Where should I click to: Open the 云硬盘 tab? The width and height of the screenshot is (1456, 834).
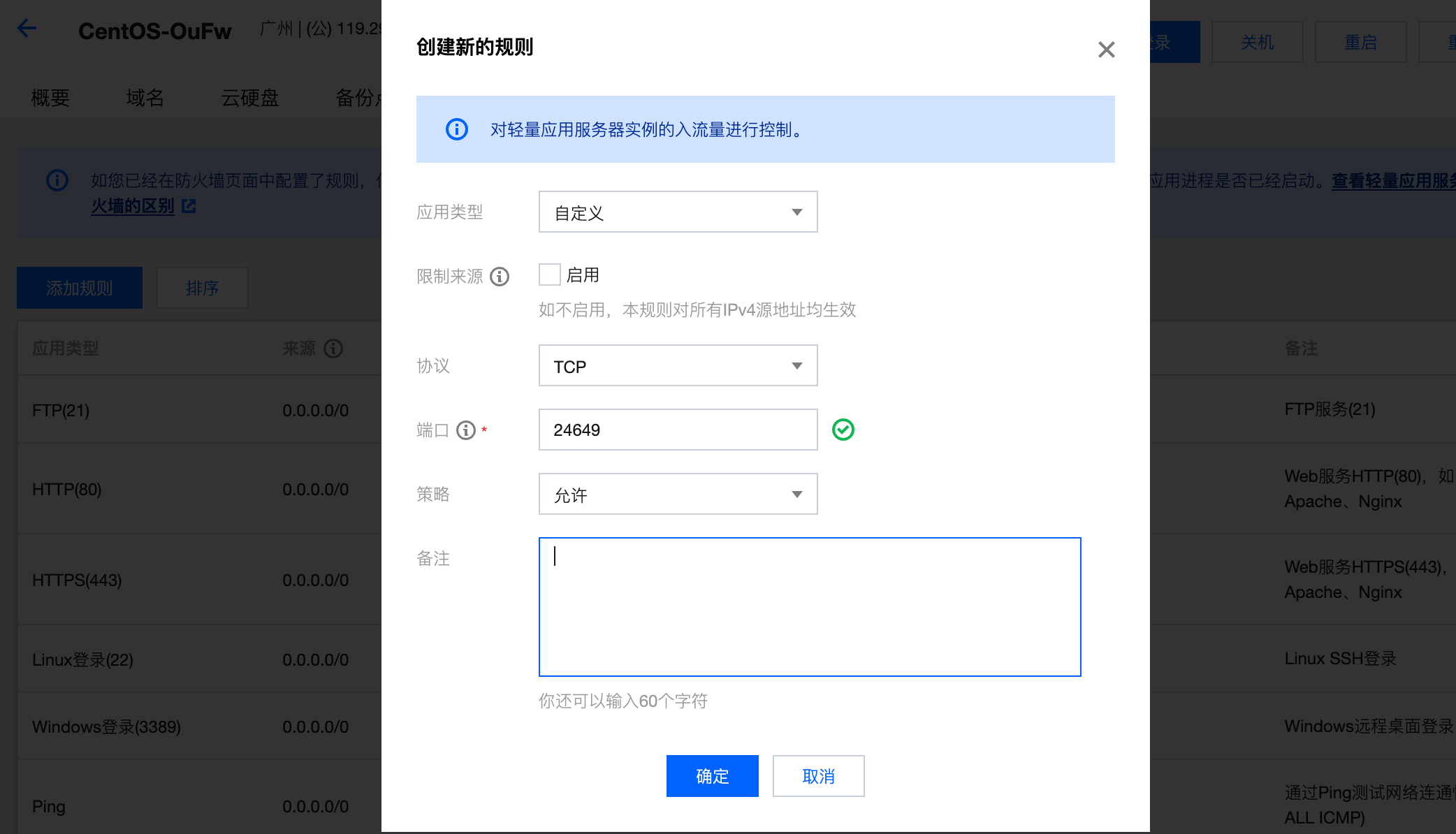(x=249, y=98)
